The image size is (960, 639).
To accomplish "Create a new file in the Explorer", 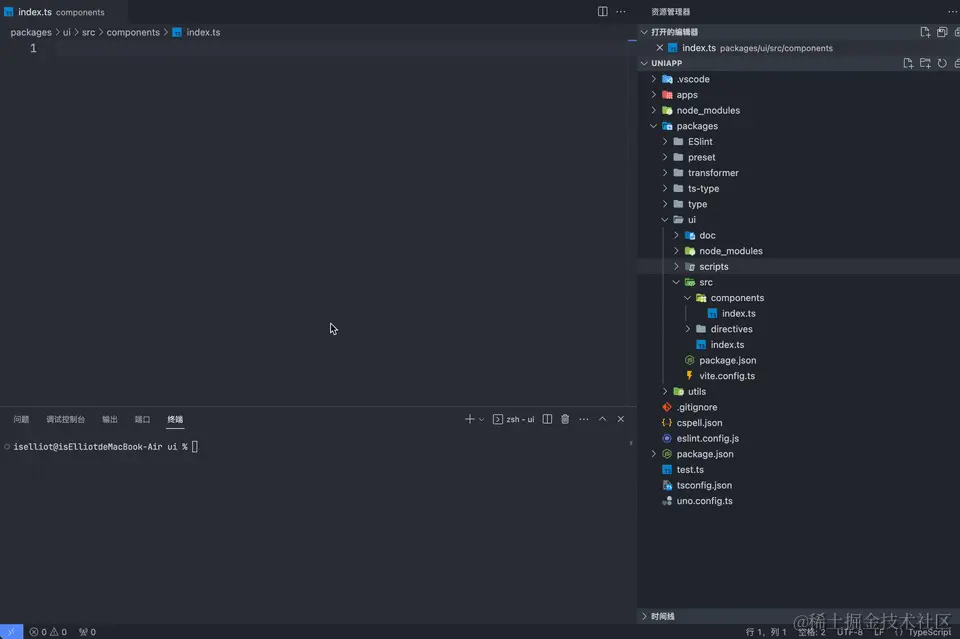I will [908, 63].
